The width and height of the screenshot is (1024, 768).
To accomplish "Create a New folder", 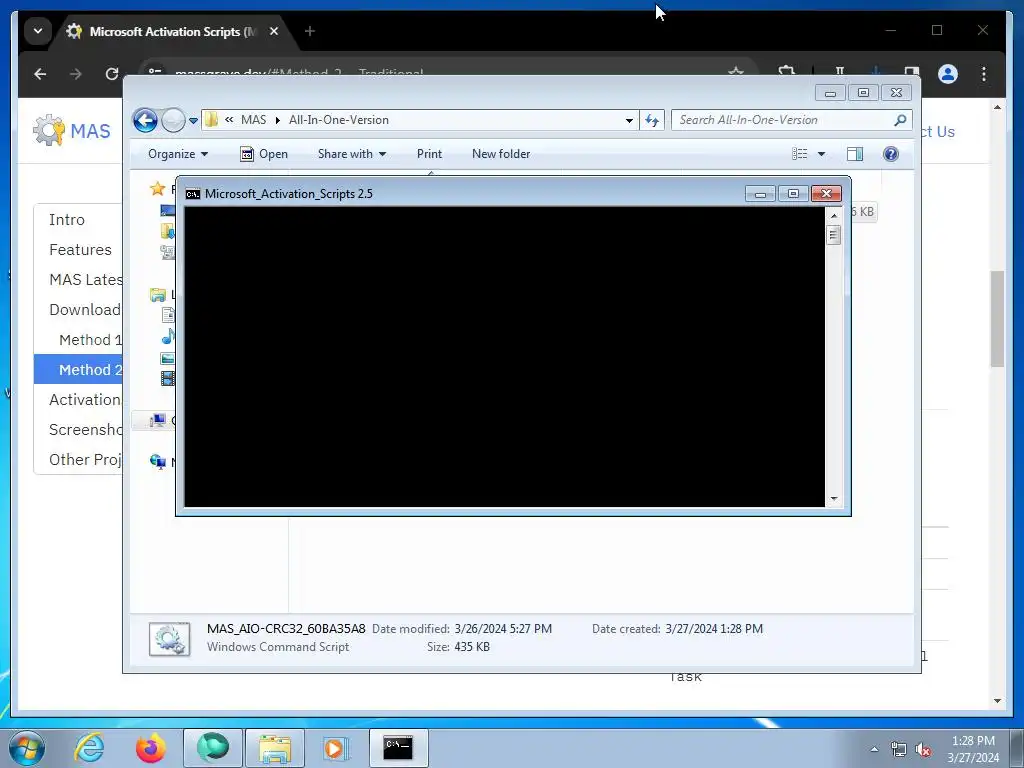I will [501, 154].
